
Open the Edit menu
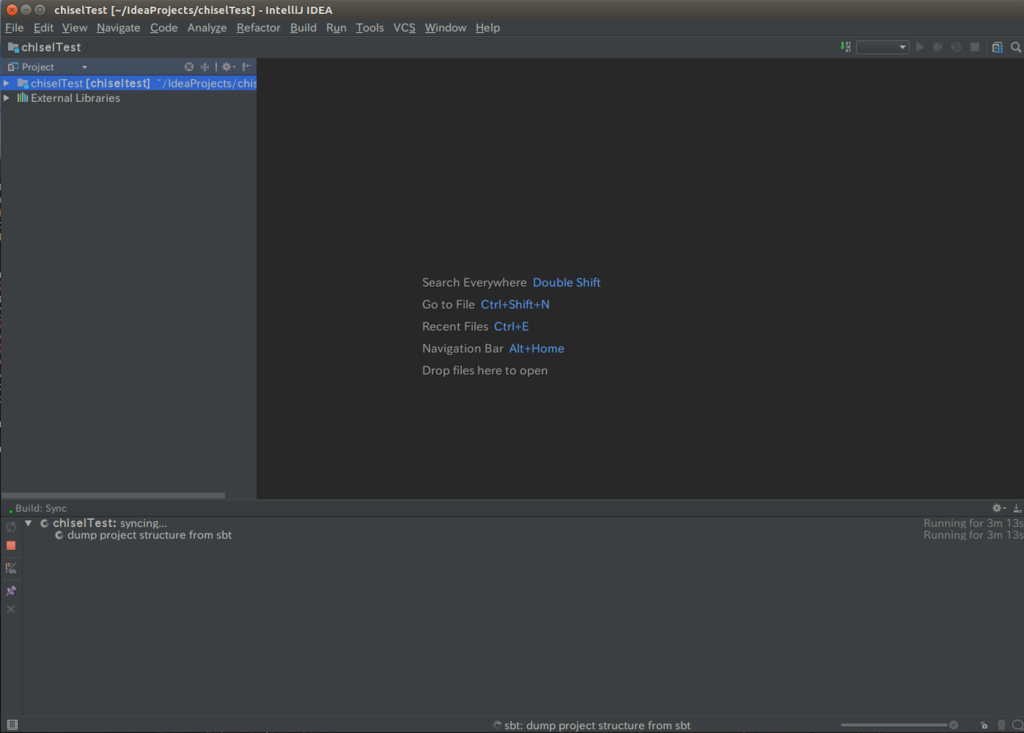coord(43,27)
